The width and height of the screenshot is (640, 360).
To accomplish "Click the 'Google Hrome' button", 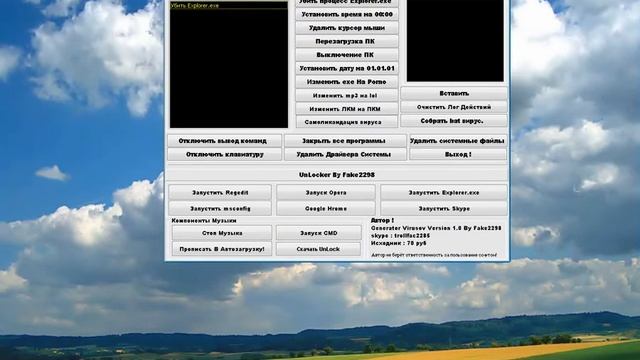I will click(326, 208).
